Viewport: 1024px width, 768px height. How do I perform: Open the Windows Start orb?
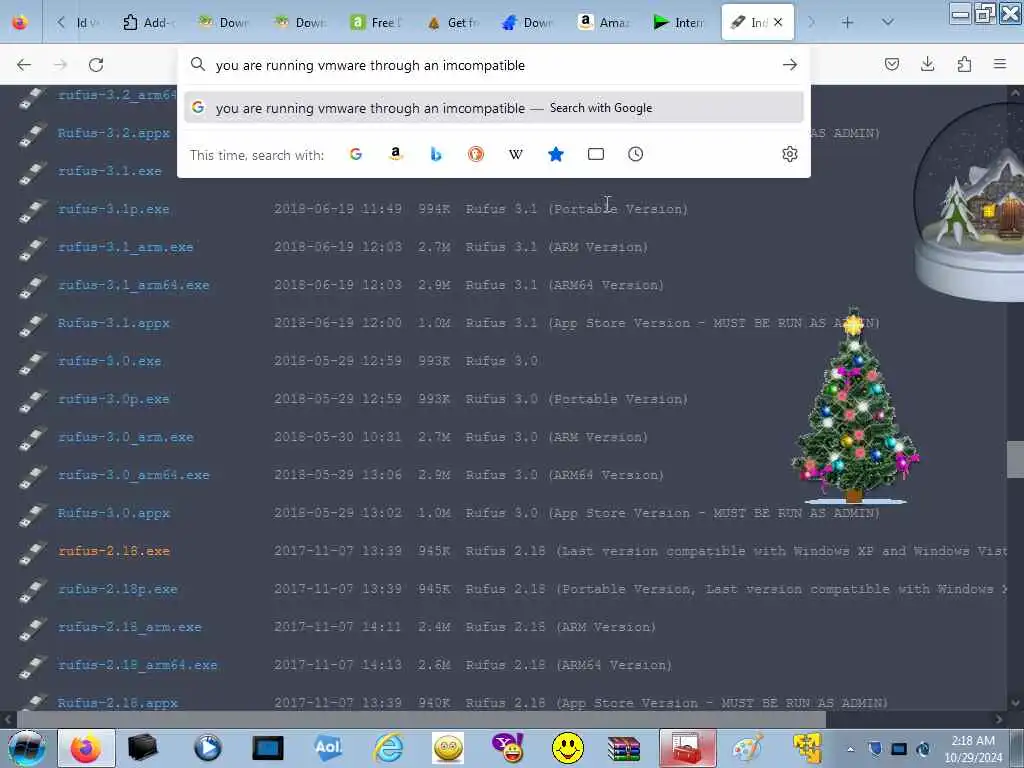pyautogui.click(x=26, y=748)
